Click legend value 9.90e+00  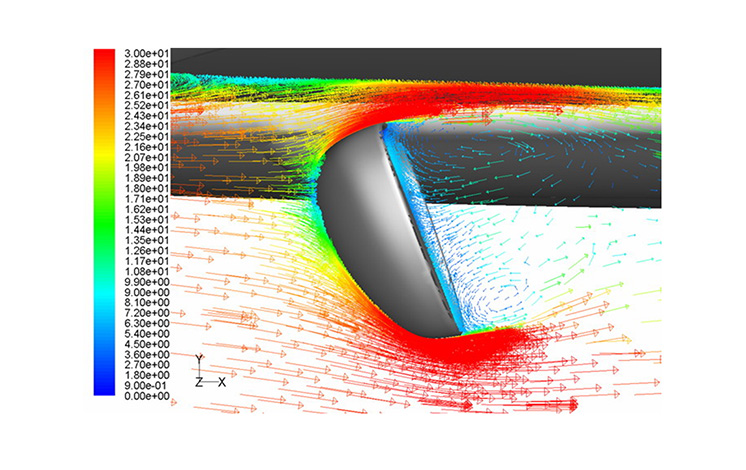147,282
